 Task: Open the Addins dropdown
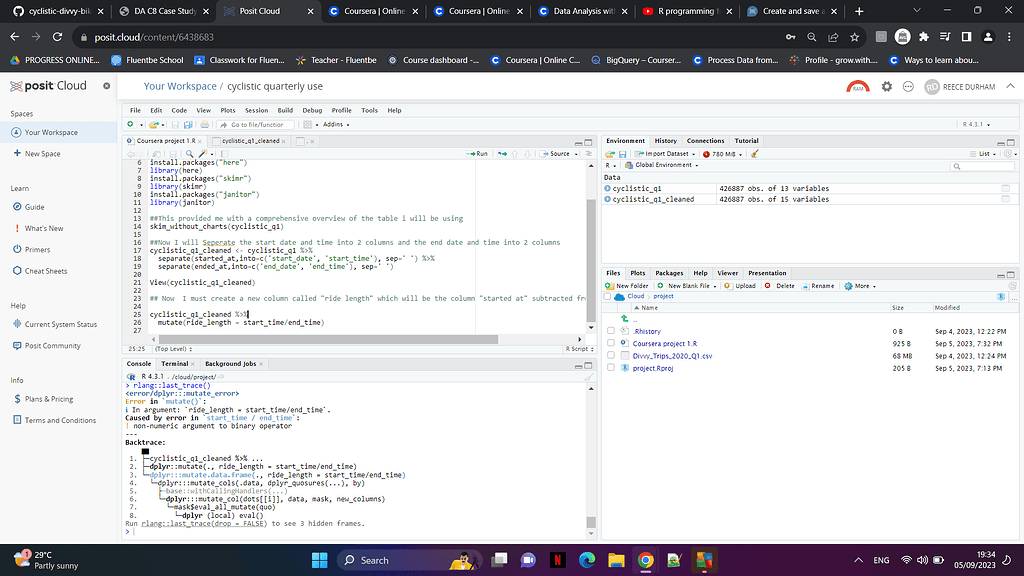click(x=336, y=124)
